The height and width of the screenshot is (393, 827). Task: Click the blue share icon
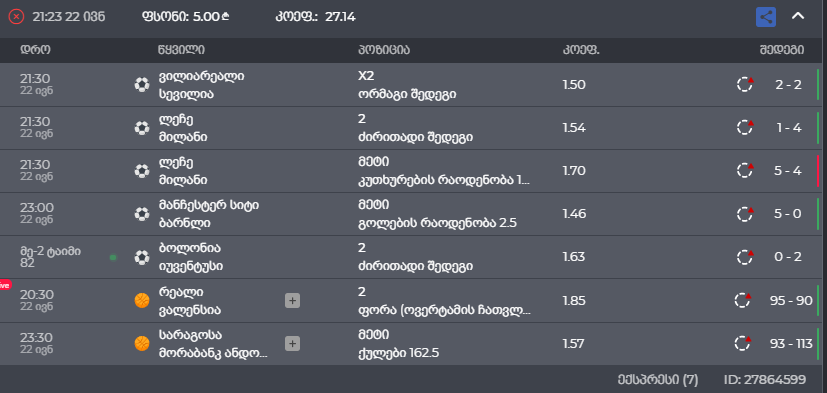(766, 17)
